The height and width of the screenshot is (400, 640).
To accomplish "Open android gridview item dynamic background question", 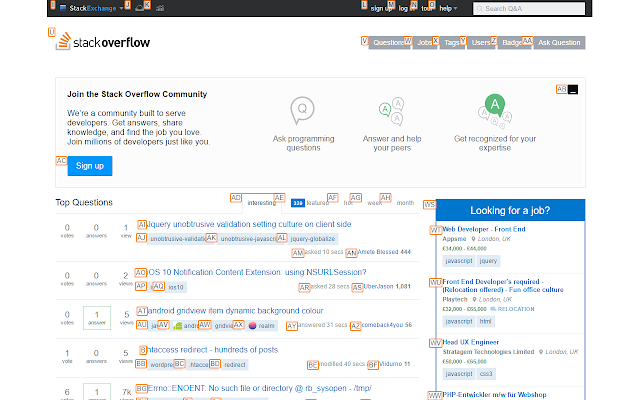I will [x=236, y=311].
